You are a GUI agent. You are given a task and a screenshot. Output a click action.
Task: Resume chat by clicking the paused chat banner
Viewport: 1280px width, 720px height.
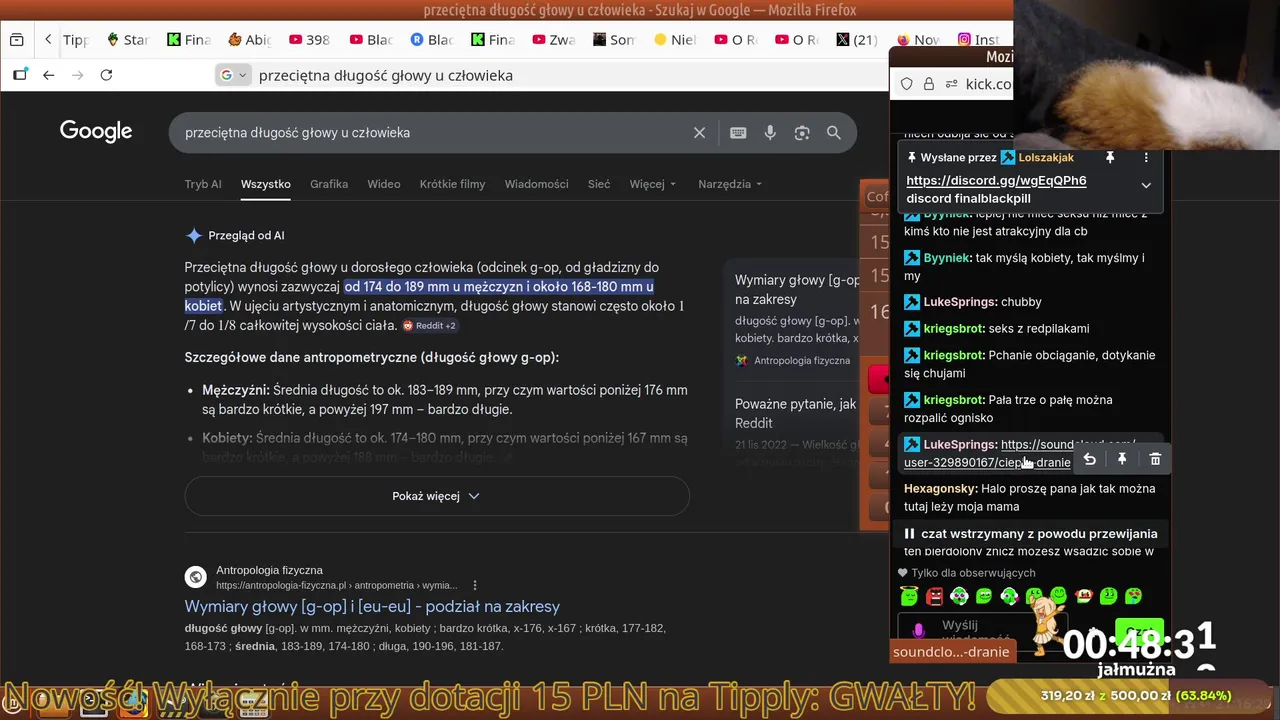1030,534
